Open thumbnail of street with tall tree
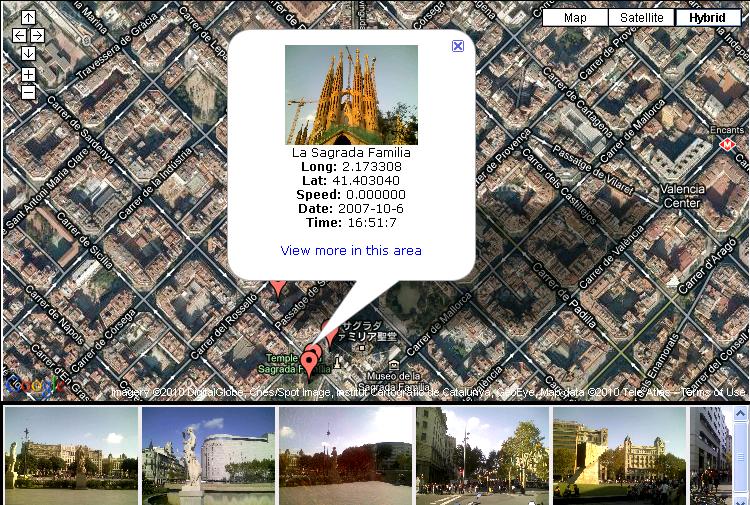 pos(482,455)
